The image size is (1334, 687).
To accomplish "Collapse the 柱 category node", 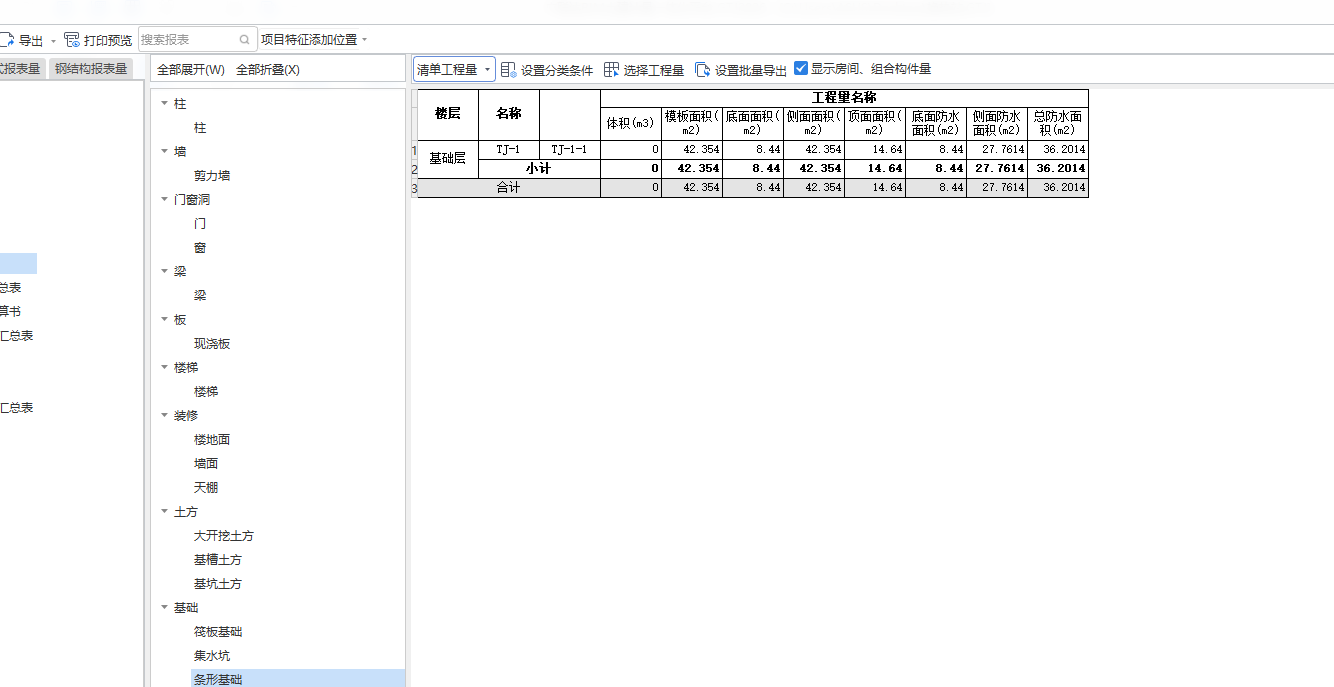I will pos(165,104).
